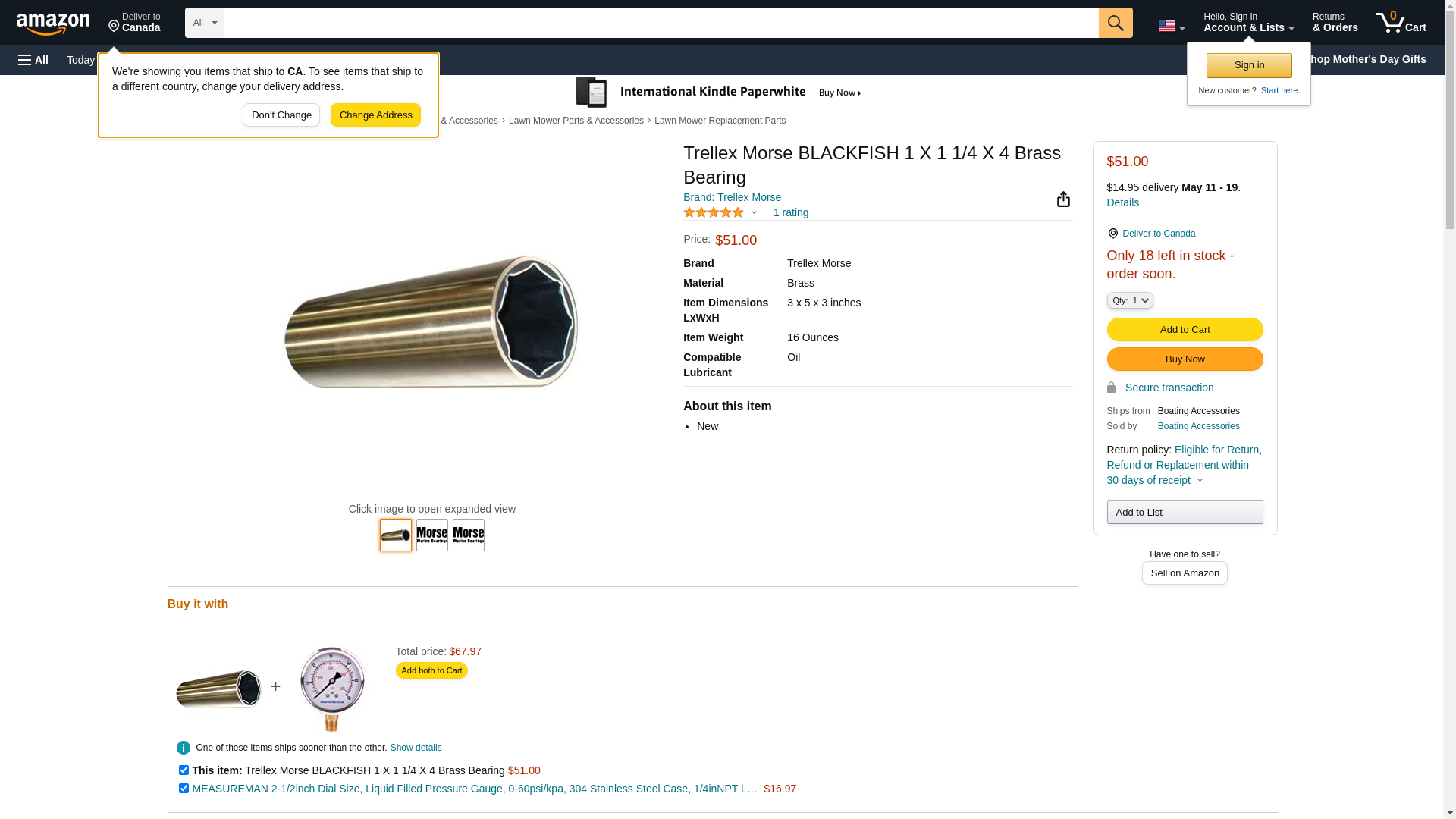
Task: Open the All hamburger menu
Action: tap(33, 60)
